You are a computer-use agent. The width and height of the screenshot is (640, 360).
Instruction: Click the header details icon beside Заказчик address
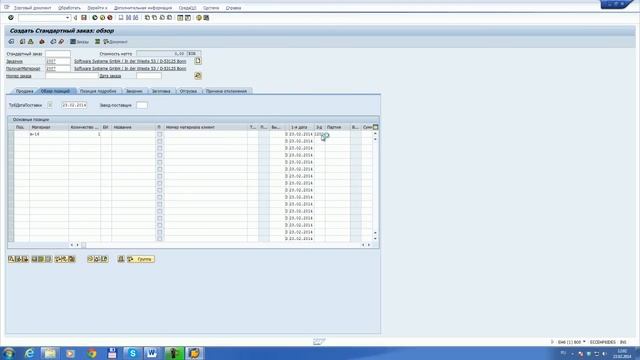click(198, 61)
